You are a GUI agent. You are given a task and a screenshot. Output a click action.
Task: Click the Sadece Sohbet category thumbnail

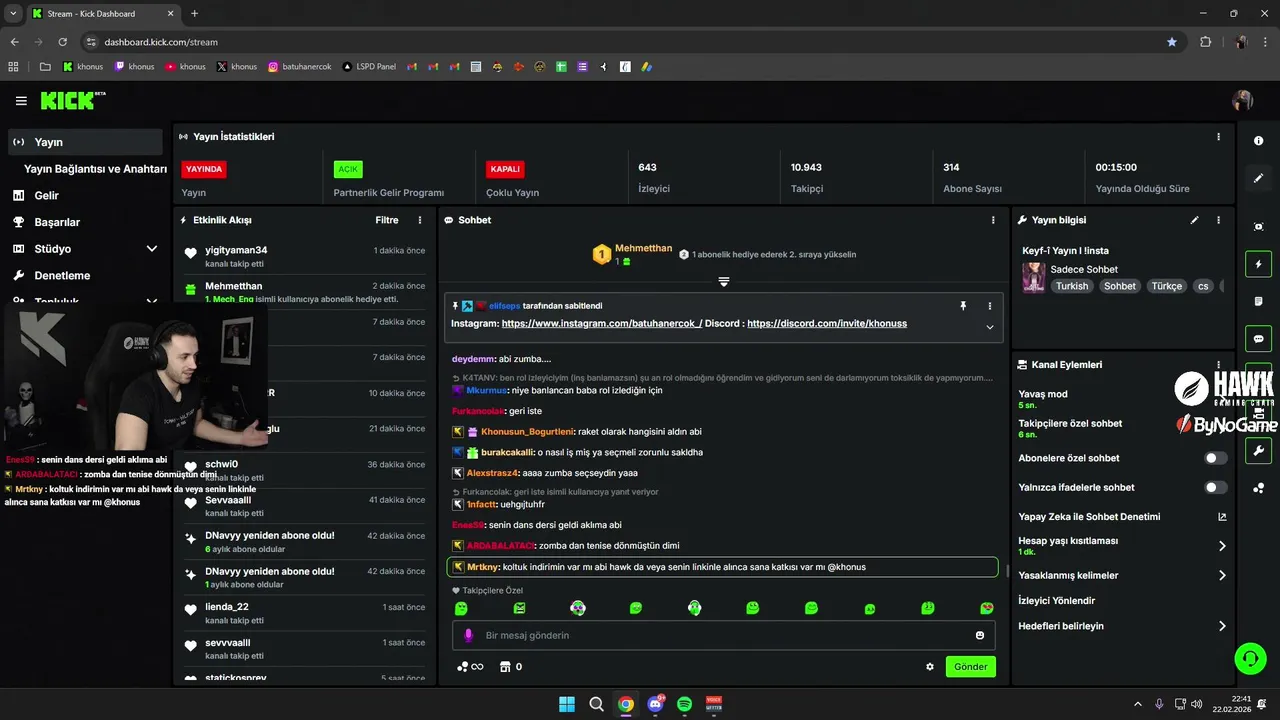1034,277
